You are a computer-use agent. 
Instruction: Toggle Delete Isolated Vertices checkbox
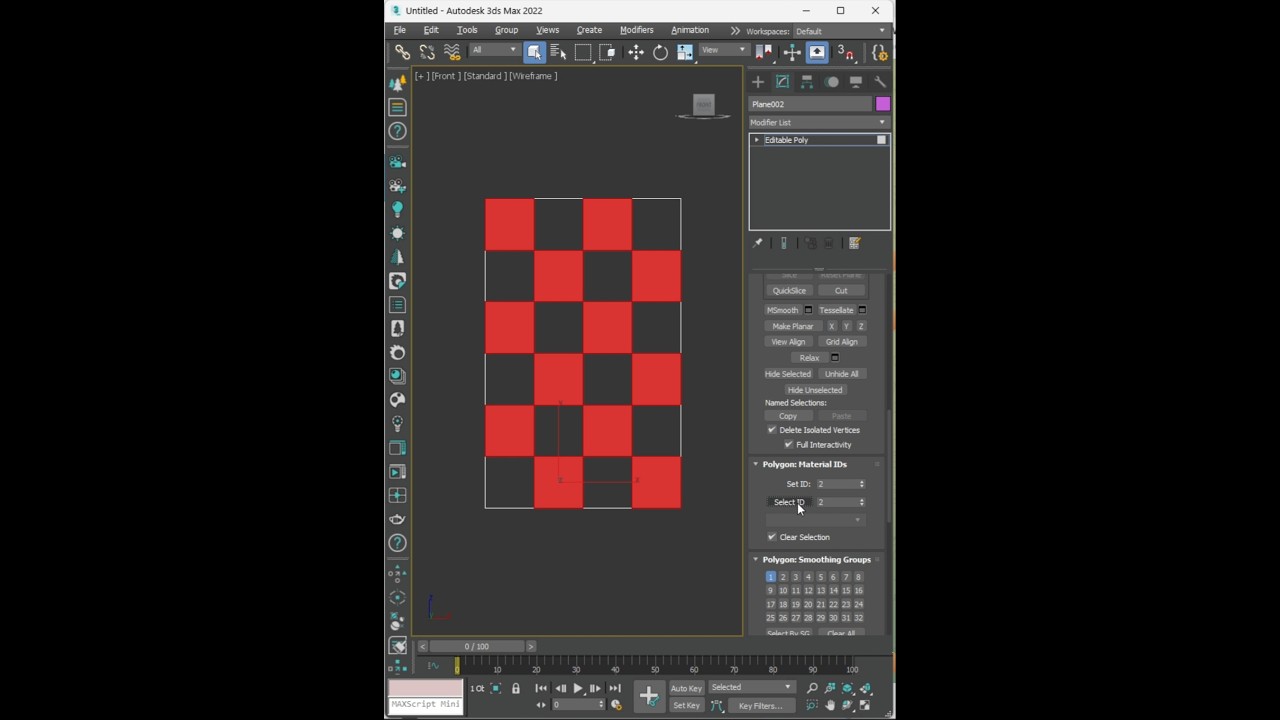(772, 430)
